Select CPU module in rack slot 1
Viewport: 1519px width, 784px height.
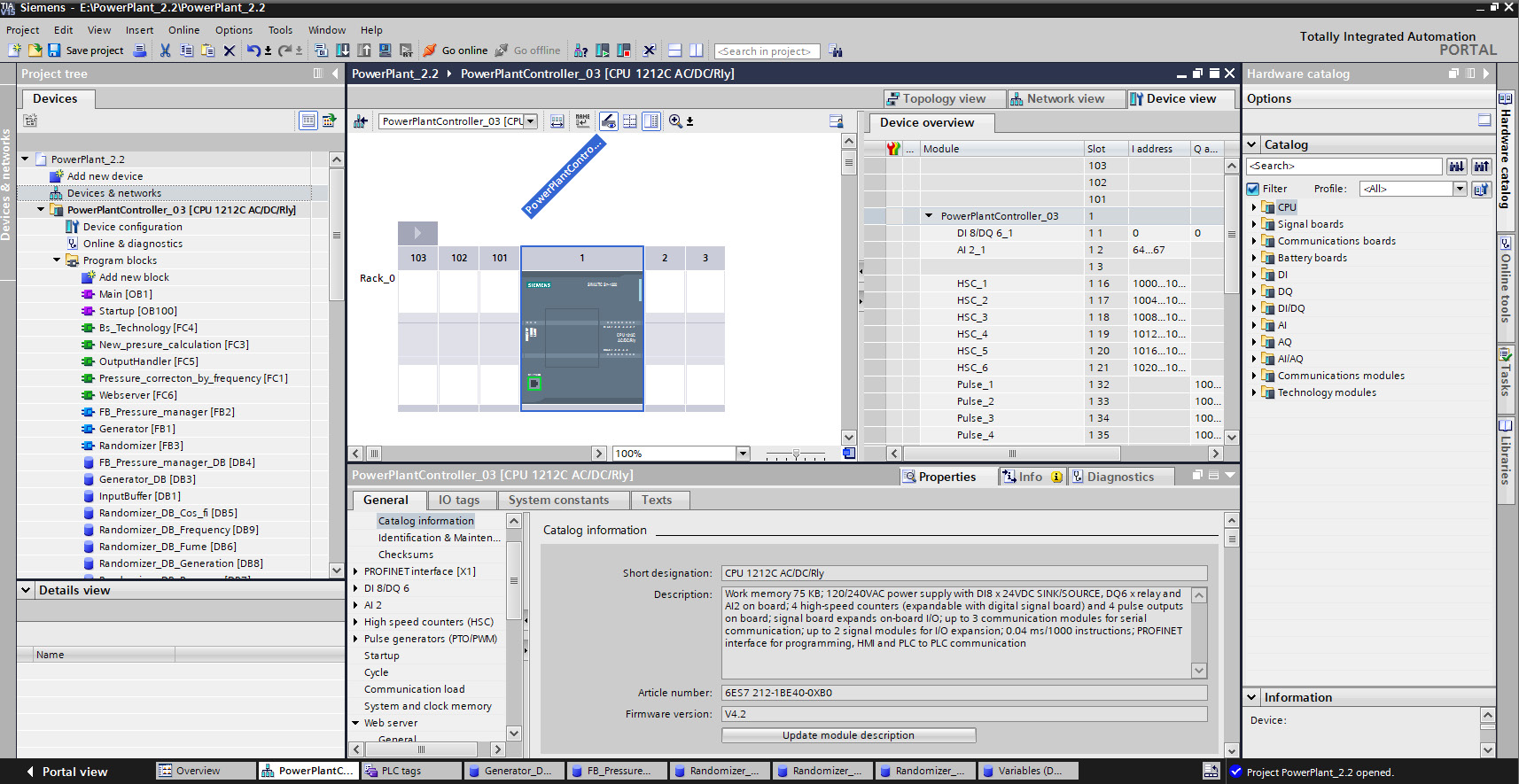(582, 340)
